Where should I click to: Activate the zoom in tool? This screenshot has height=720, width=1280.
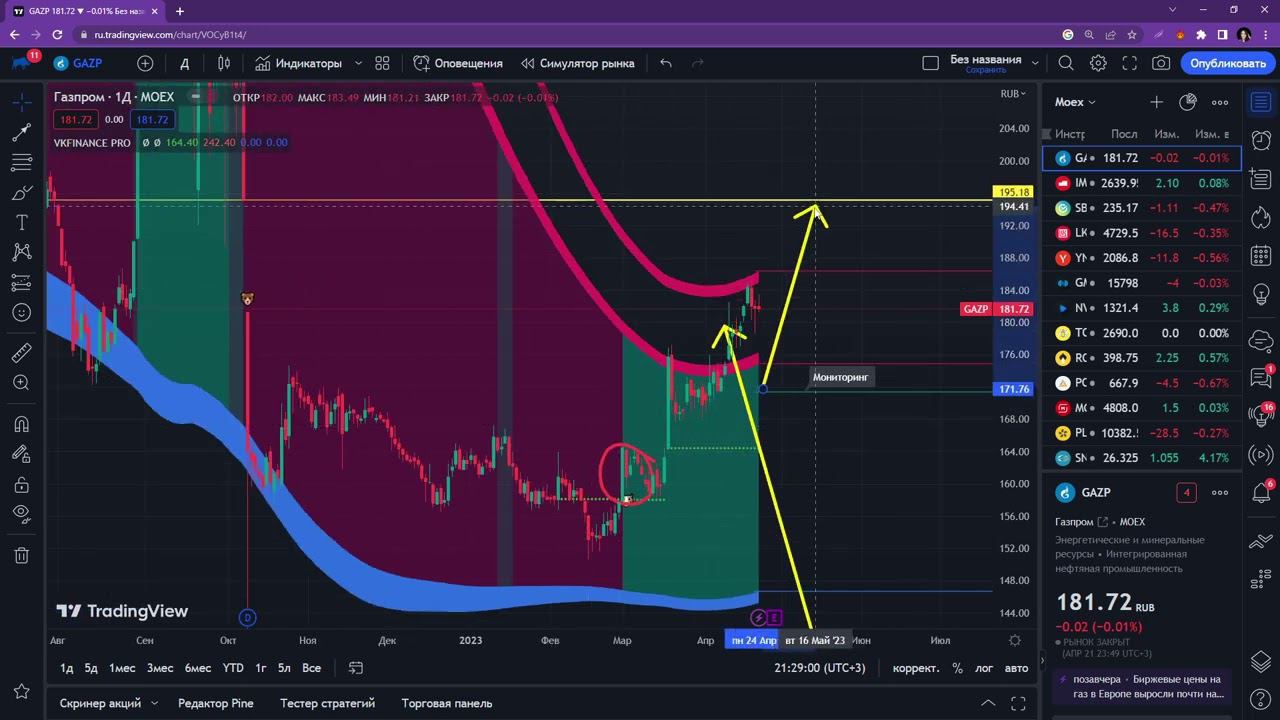coord(22,383)
